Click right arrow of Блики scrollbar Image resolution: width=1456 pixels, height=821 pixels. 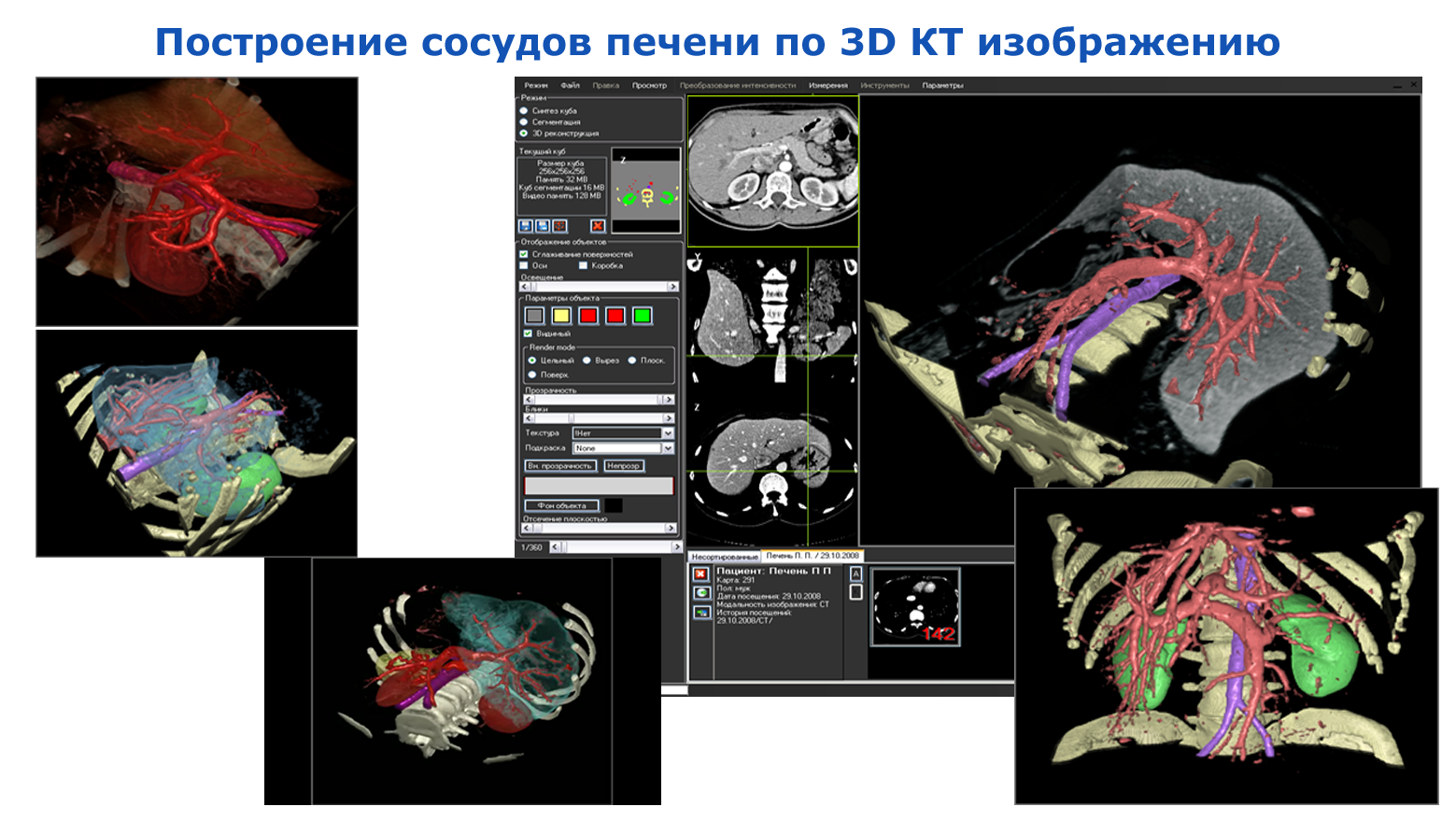pyautogui.click(x=669, y=418)
